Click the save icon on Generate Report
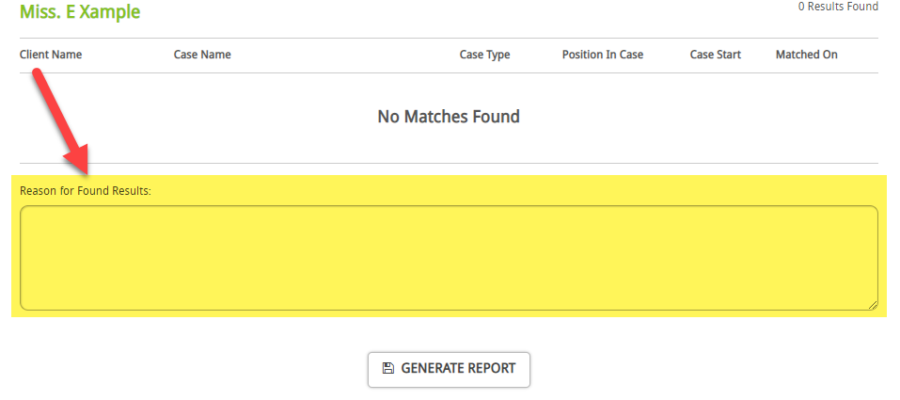This screenshot has height=400, width=900. tap(388, 368)
